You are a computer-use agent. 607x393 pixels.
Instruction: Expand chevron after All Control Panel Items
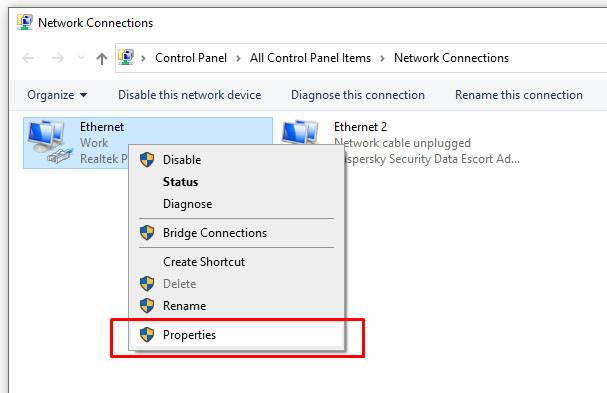382,58
